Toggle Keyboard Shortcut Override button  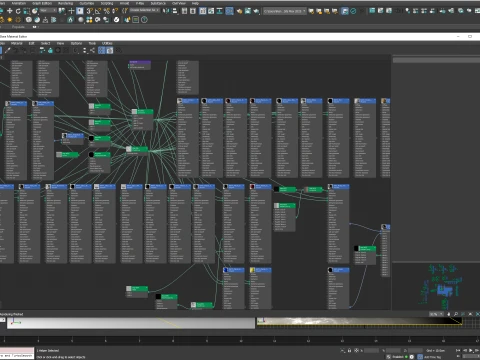pos(80,11)
